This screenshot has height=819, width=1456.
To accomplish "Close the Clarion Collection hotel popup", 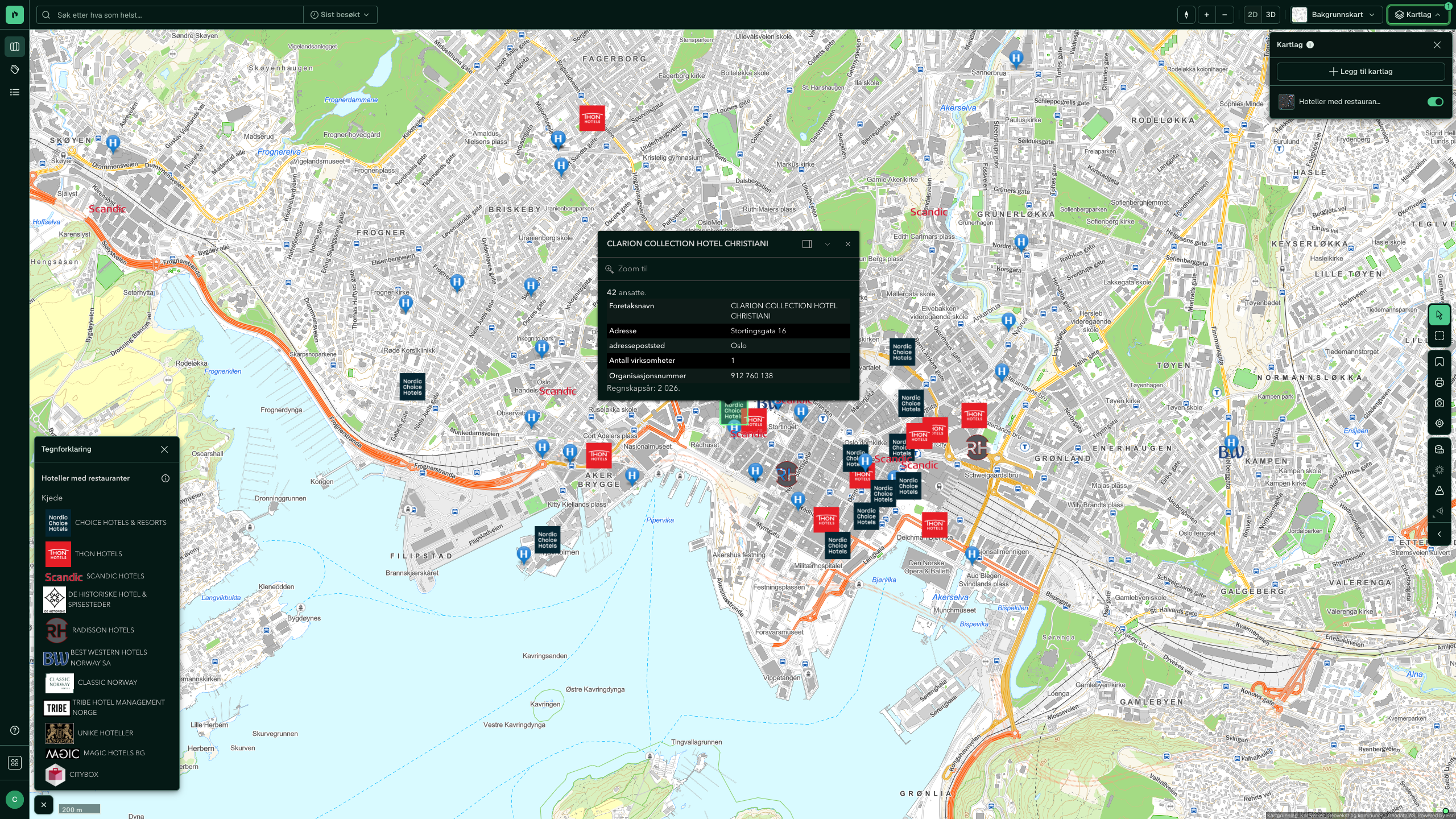I will pos(848,244).
